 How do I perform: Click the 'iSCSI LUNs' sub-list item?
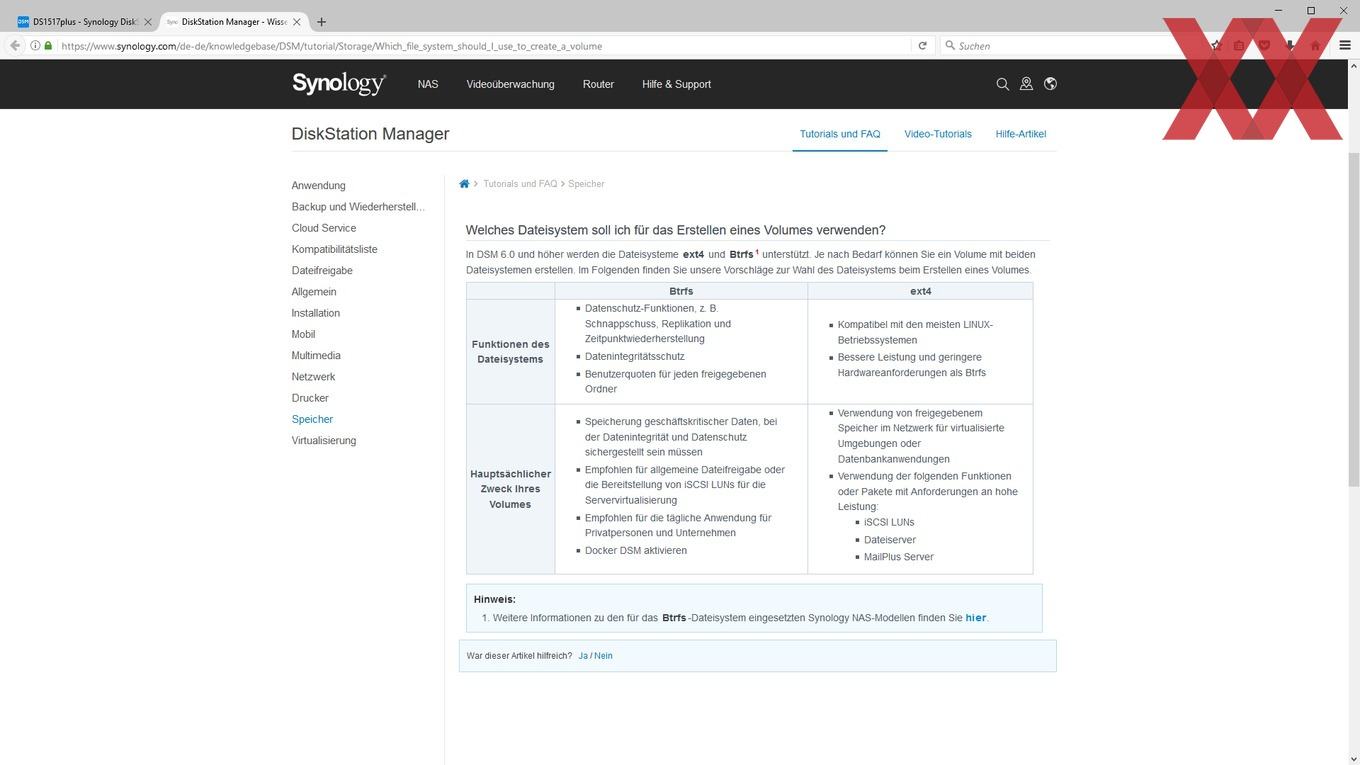point(889,522)
